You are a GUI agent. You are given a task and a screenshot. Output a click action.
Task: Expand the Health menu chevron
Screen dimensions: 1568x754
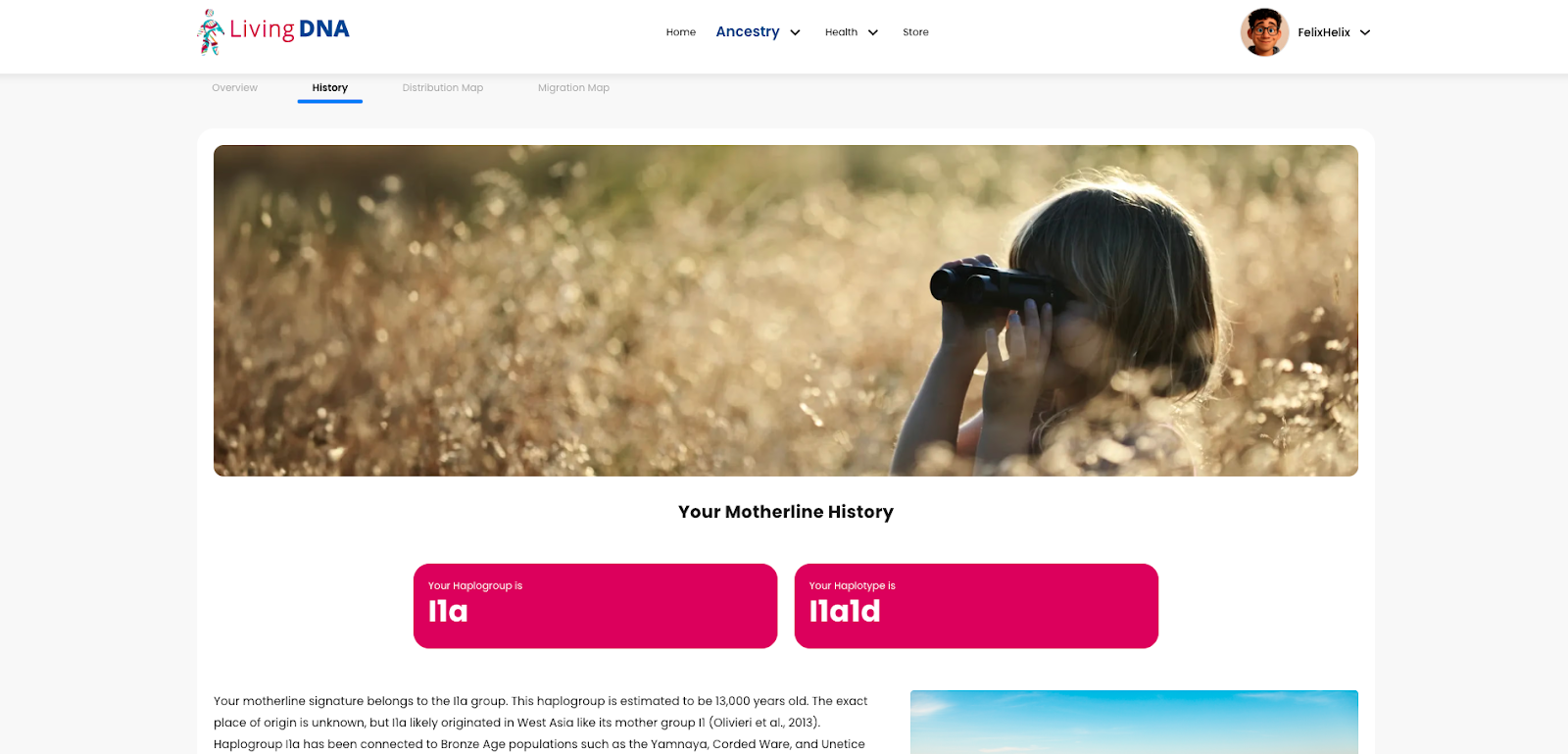coord(872,32)
